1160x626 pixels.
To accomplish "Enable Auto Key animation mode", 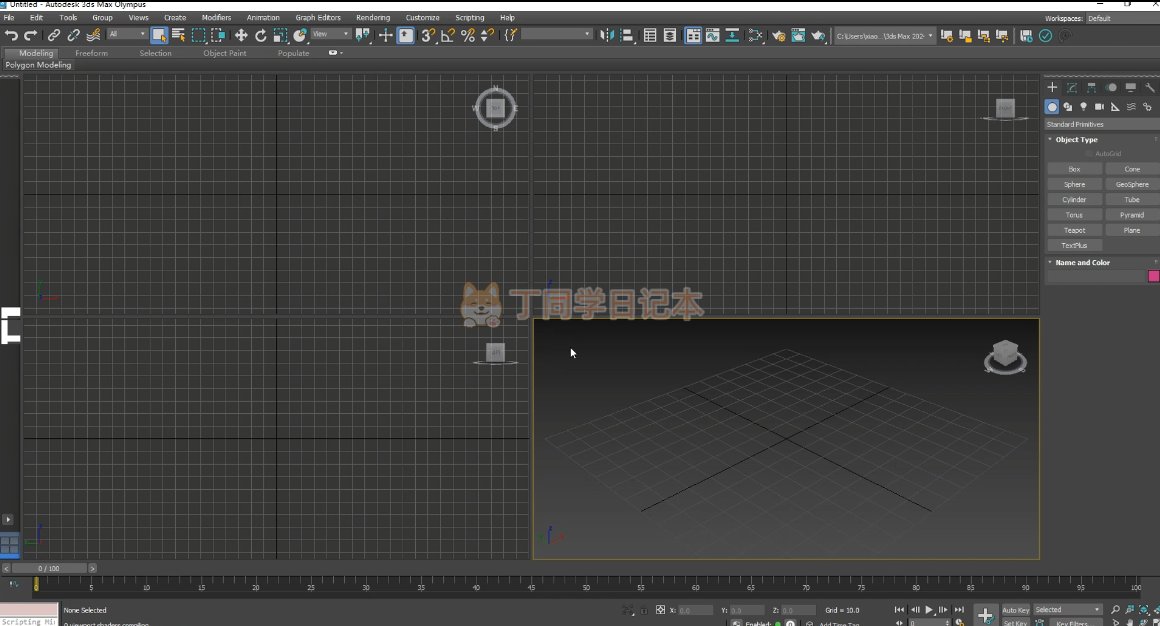I will click(x=1015, y=610).
